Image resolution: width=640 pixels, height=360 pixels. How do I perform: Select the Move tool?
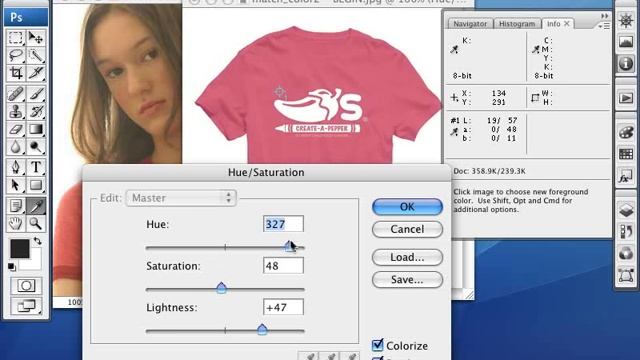tap(36, 38)
